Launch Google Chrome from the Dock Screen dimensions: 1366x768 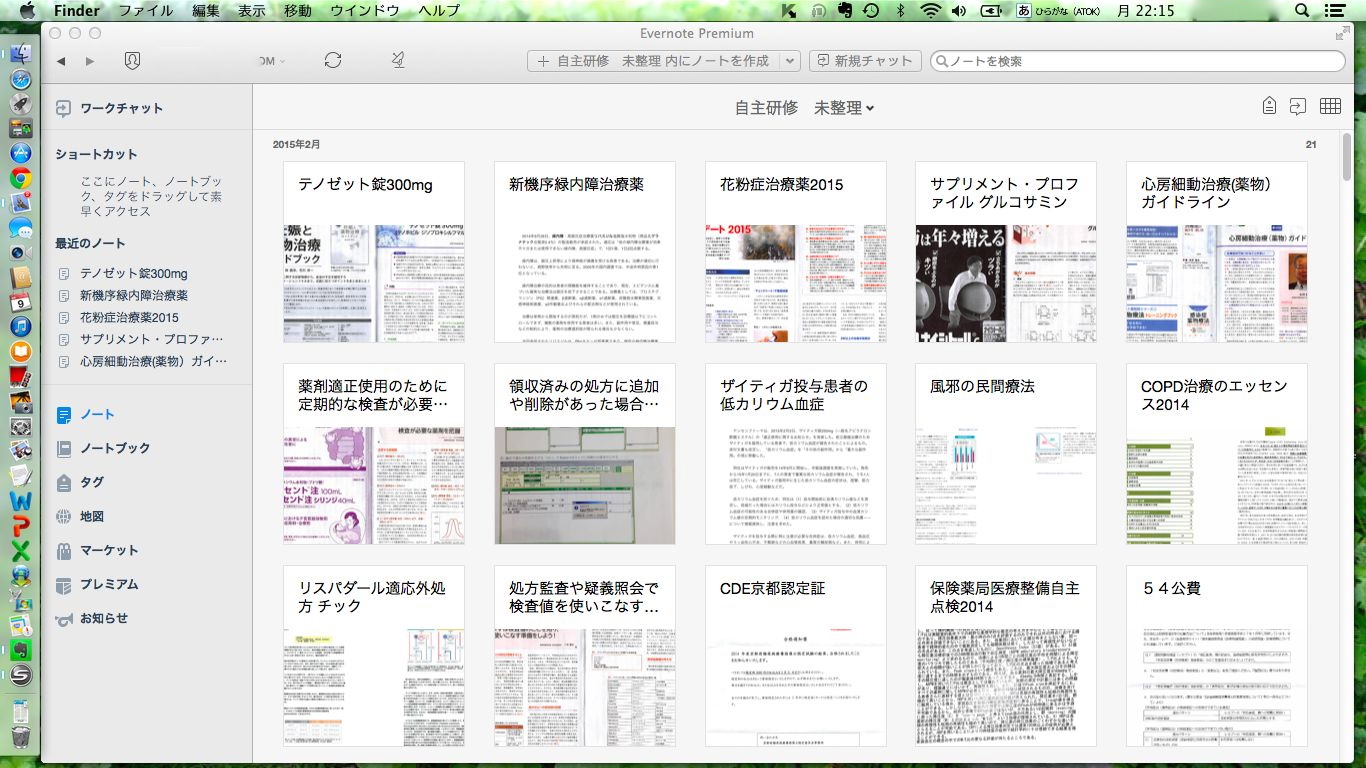(20, 179)
